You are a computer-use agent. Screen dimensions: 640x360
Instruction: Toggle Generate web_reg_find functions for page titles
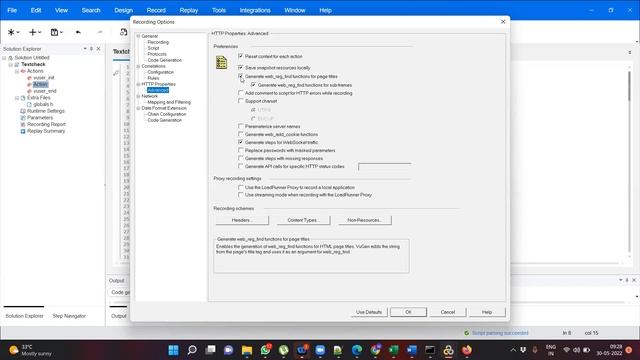point(240,76)
